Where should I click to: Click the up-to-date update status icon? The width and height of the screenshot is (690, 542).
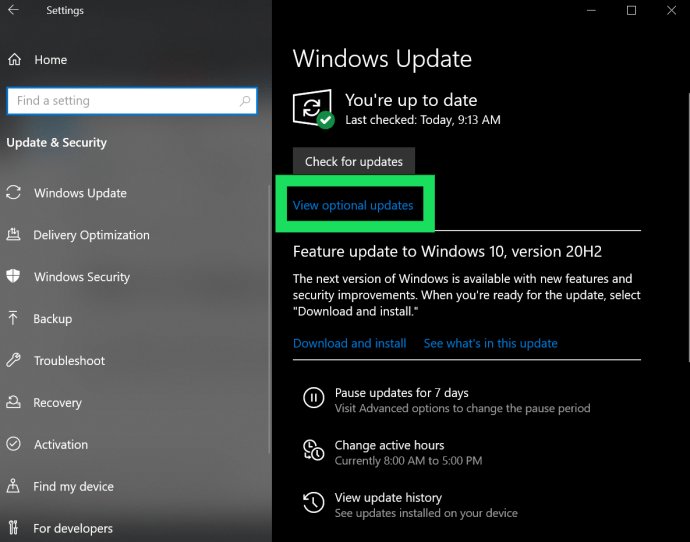(x=313, y=109)
